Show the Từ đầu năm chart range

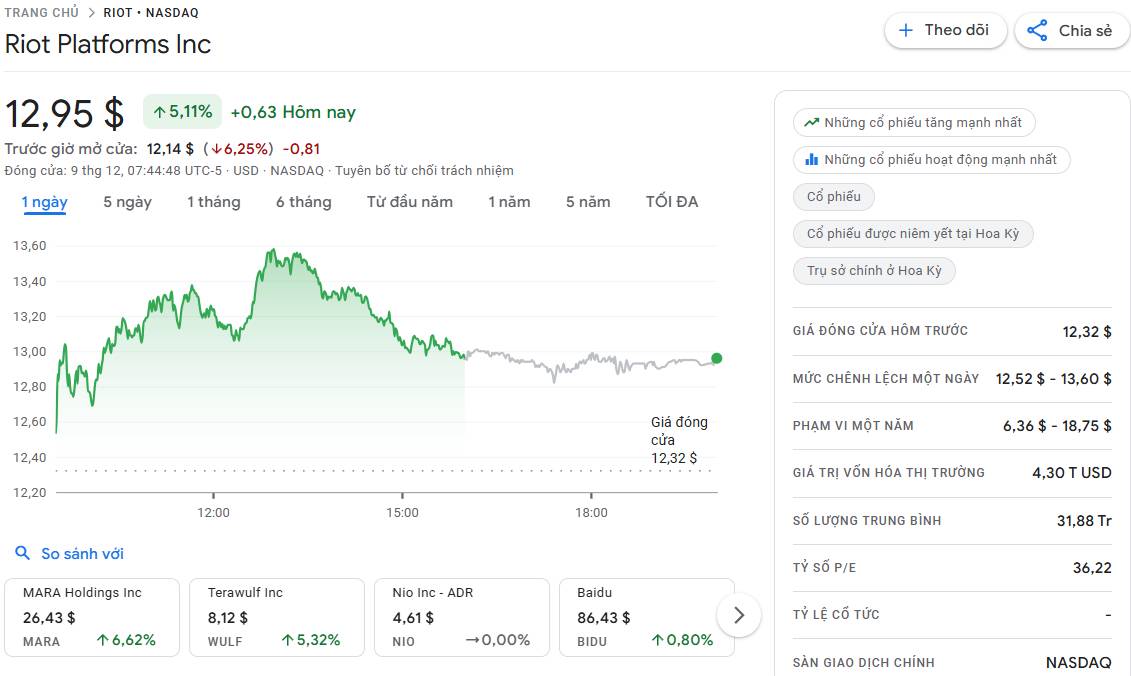click(410, 202)
